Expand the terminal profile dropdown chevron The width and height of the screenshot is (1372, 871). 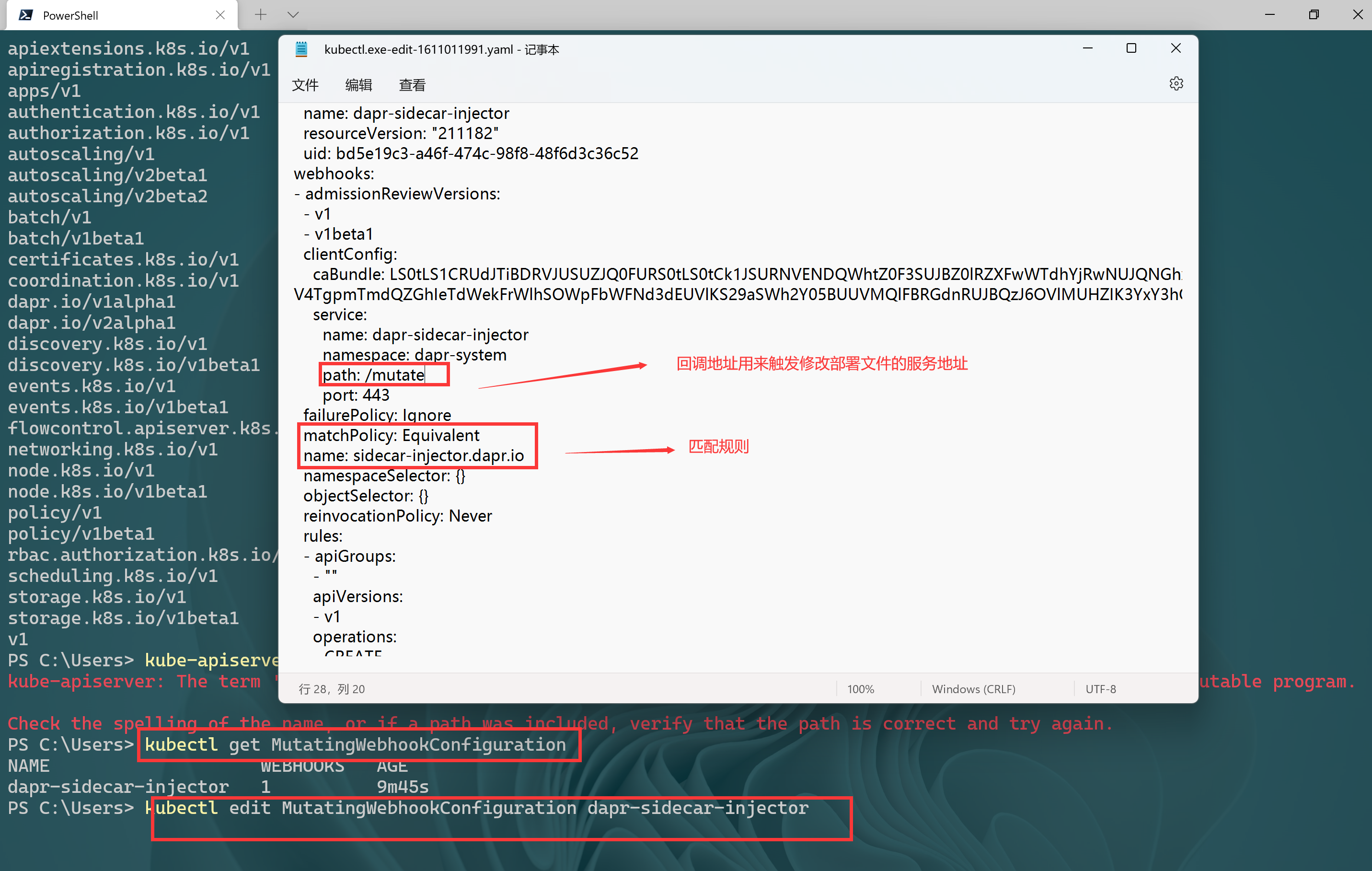tap(293, 15)
